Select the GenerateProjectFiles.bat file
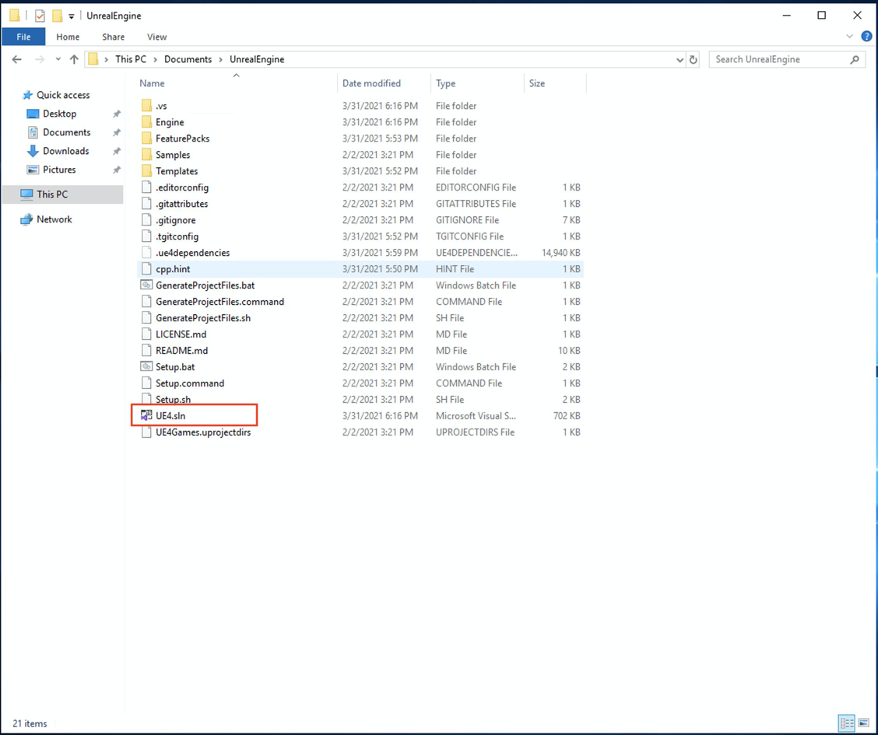This screenshot has width=879, height=735. point(204,285)
